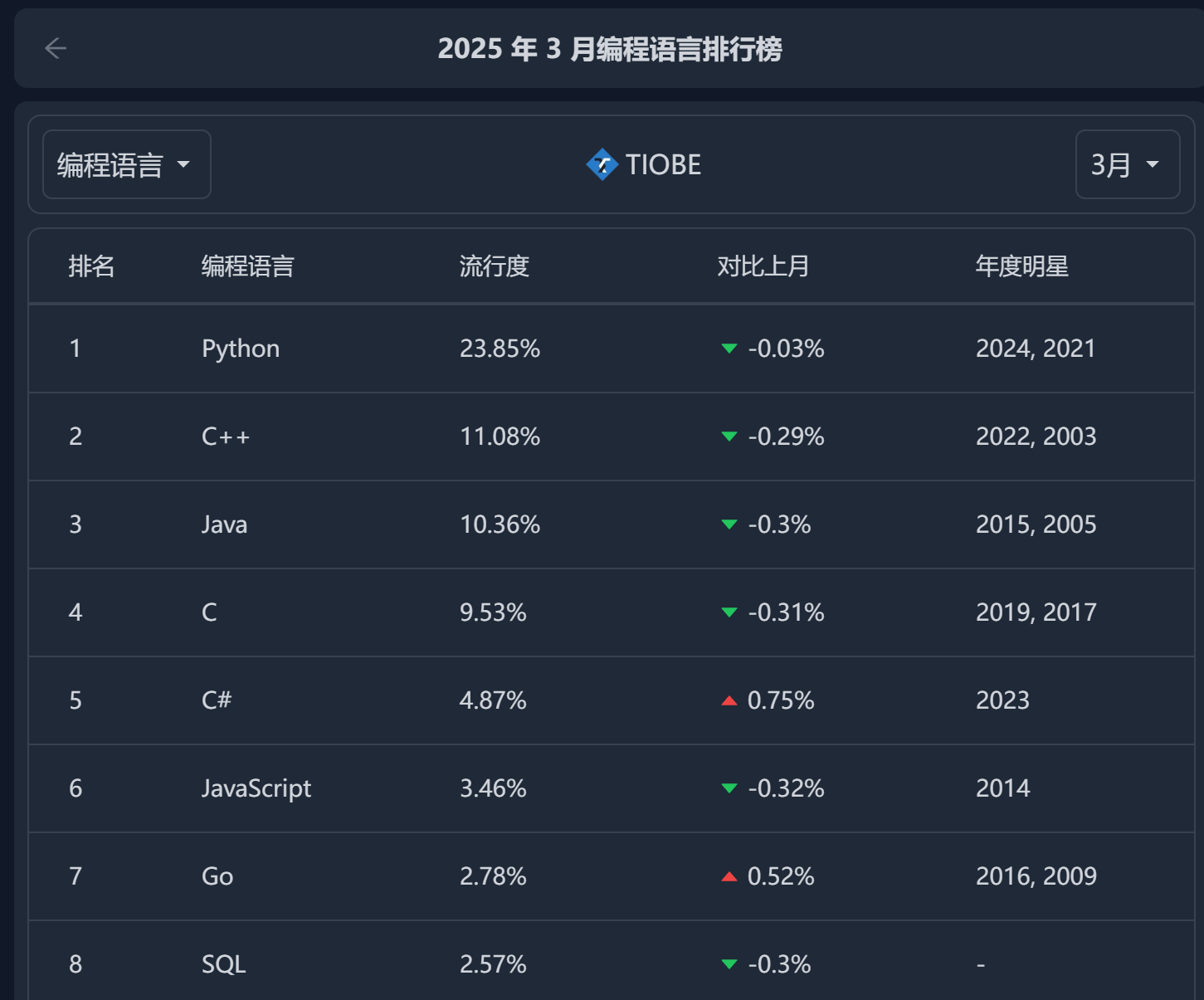
Task: Click the 排名 column header
Action: (x=91, y=266)
